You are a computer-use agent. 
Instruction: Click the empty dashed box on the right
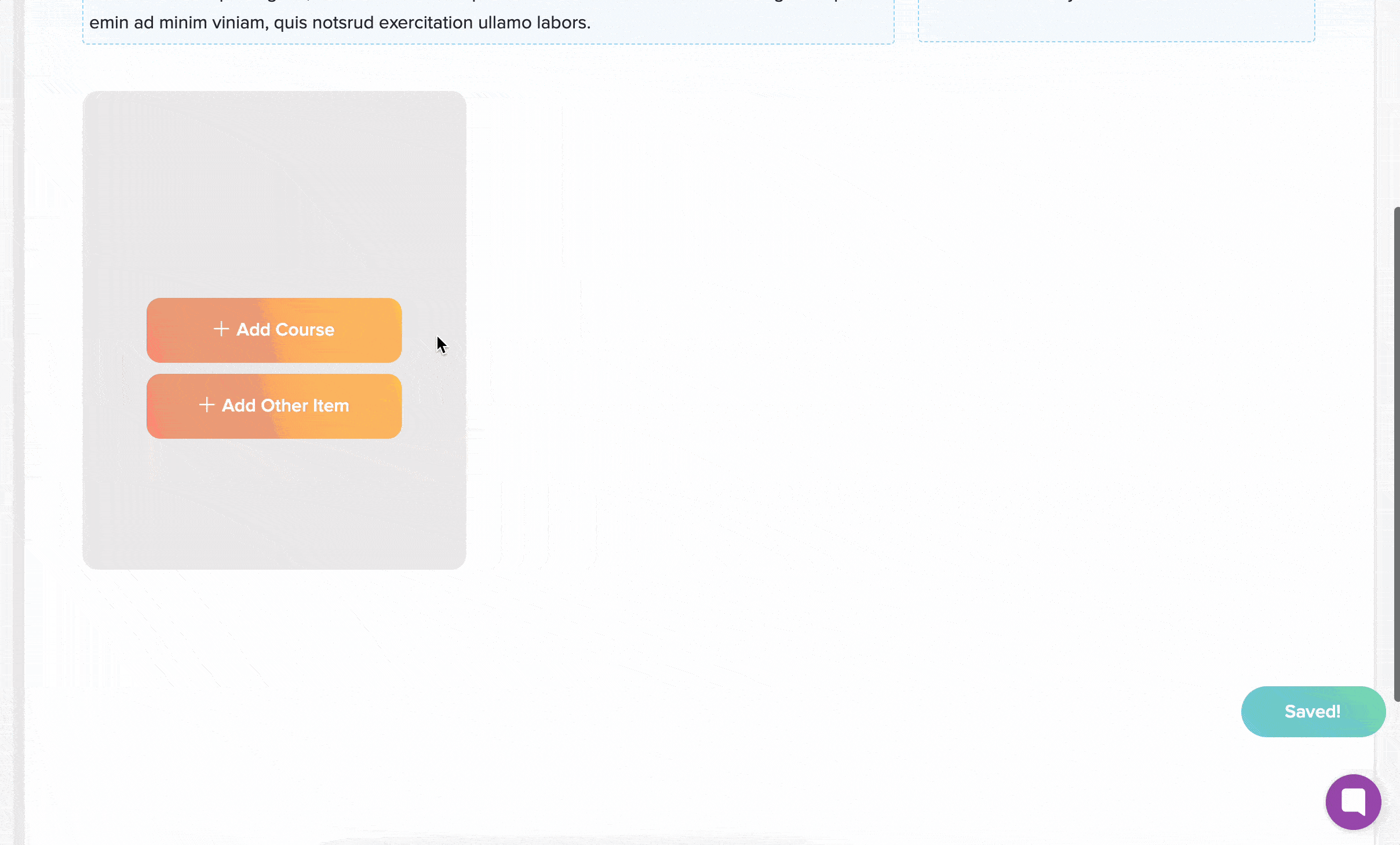1116,23
